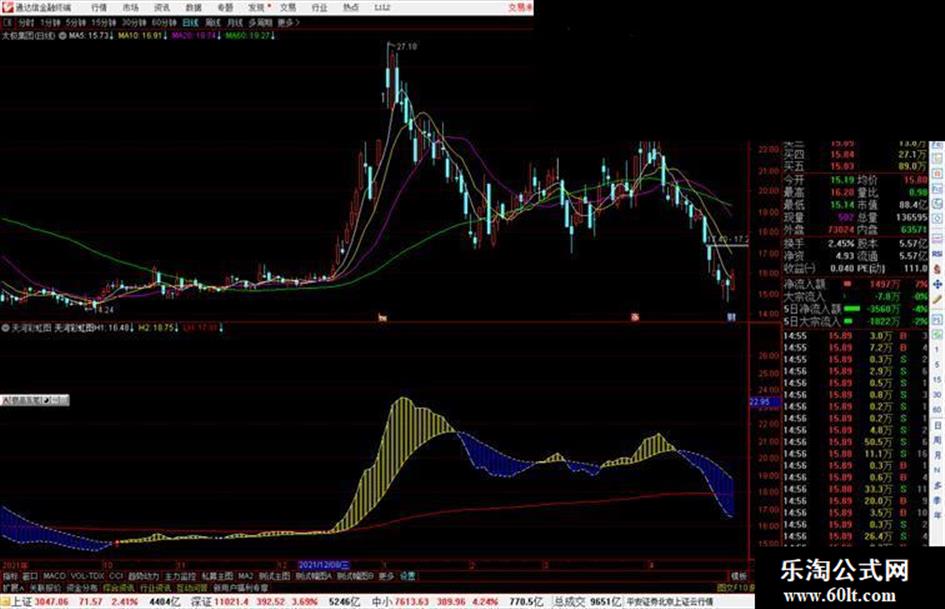Select 月 period in right toolbar
This screenshot has height=609, width=945.
(937, 455)
